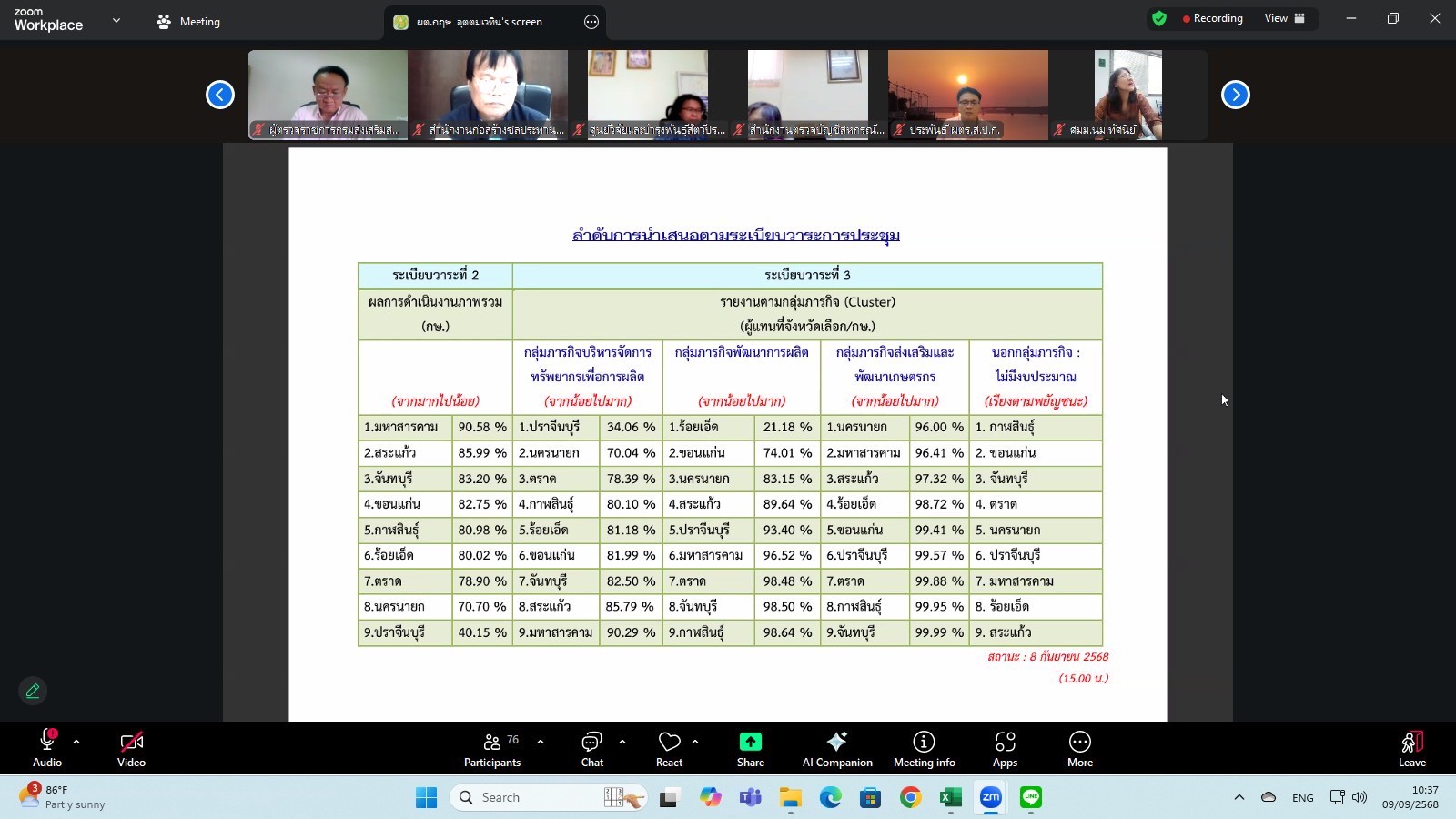This screenshot has width=1456, height=819.
Task: Click the Recording indicator to pause recording
Action: tap(1212, 17)
